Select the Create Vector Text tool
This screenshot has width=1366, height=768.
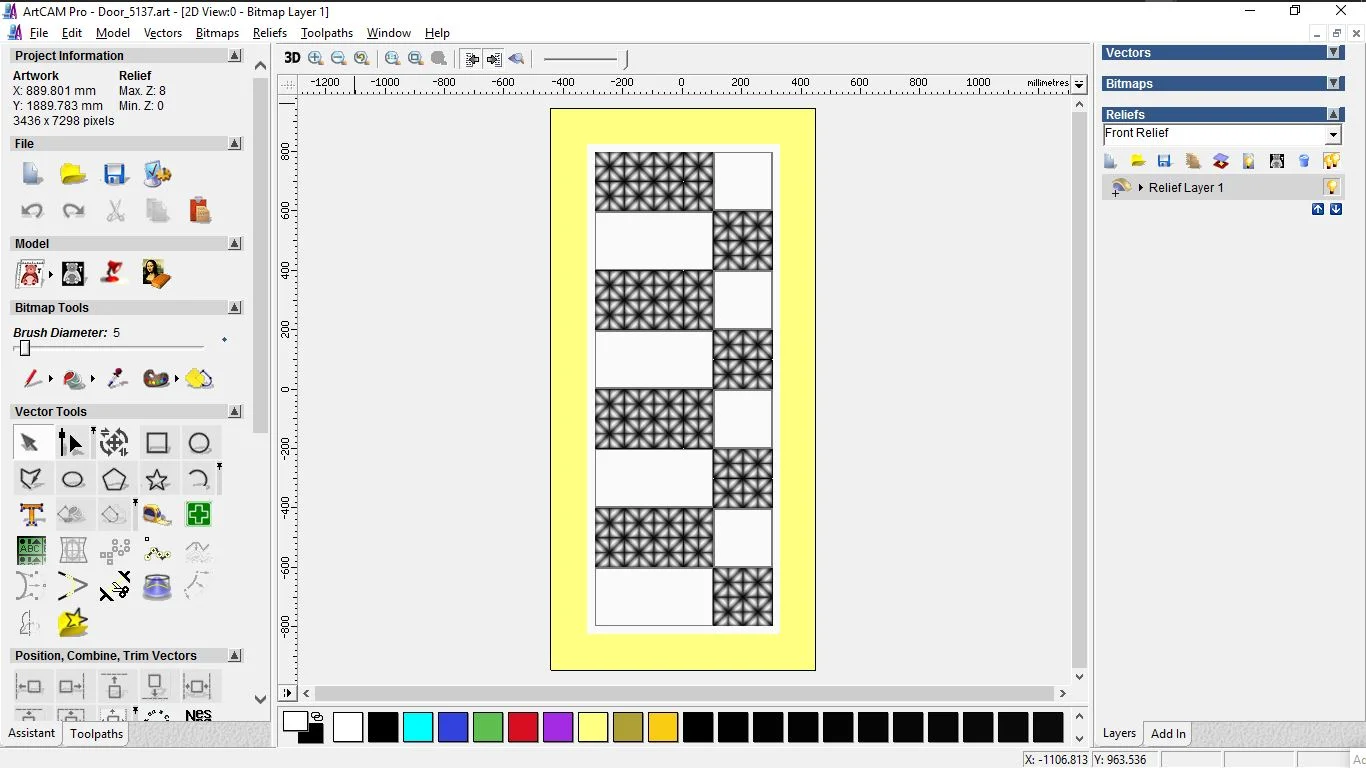click(31, 515)
